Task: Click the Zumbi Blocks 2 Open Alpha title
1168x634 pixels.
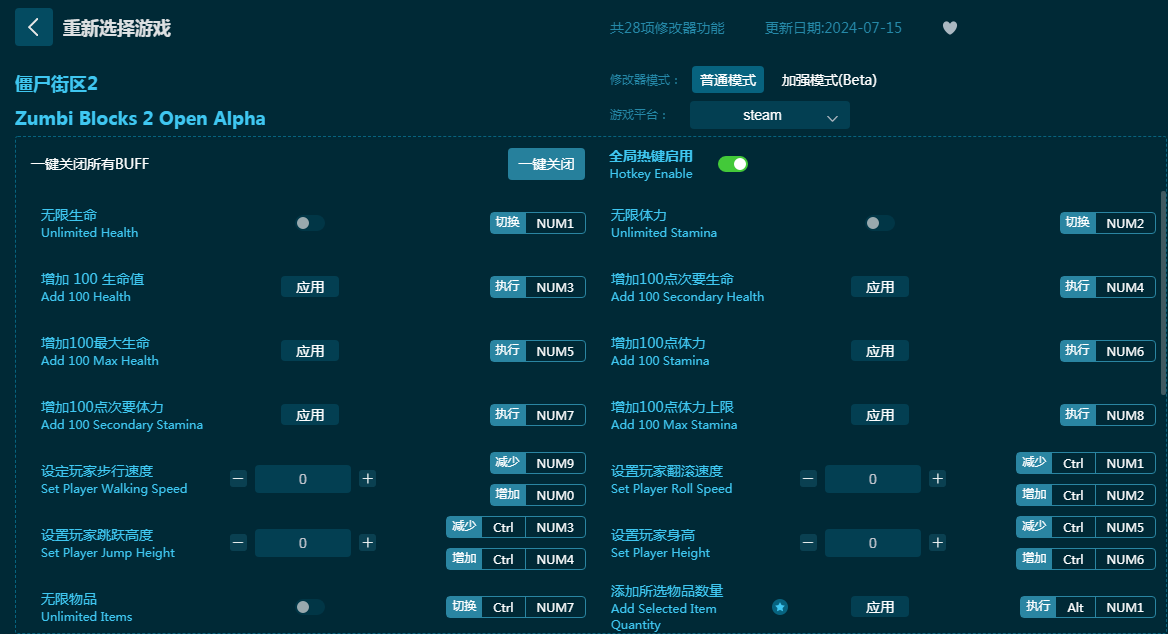Action: click(x=140, y=118)
